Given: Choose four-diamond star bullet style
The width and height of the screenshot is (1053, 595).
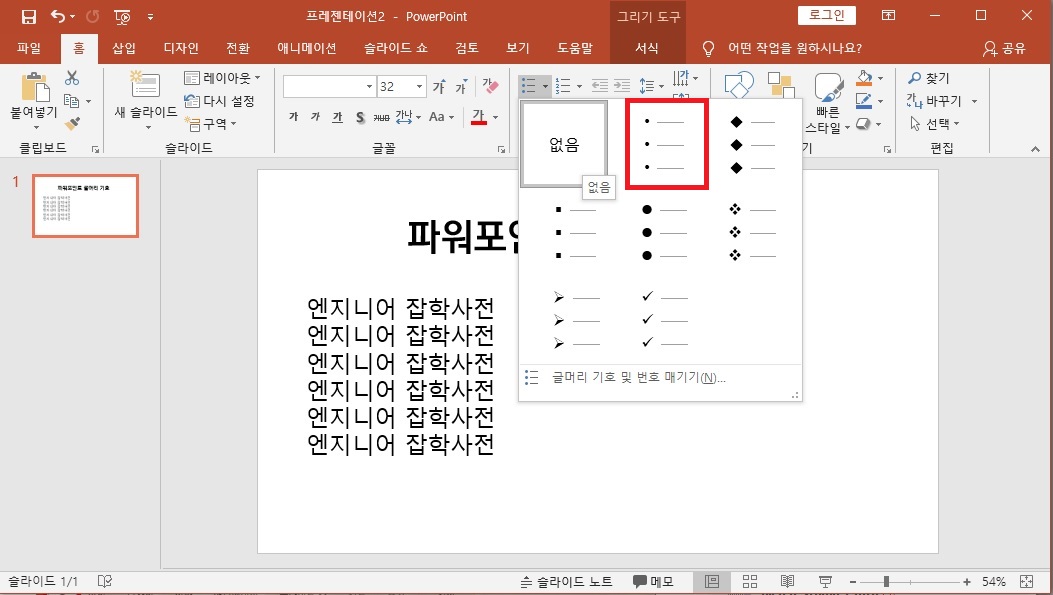Looking at the screenshot, I should pos(755,232).
